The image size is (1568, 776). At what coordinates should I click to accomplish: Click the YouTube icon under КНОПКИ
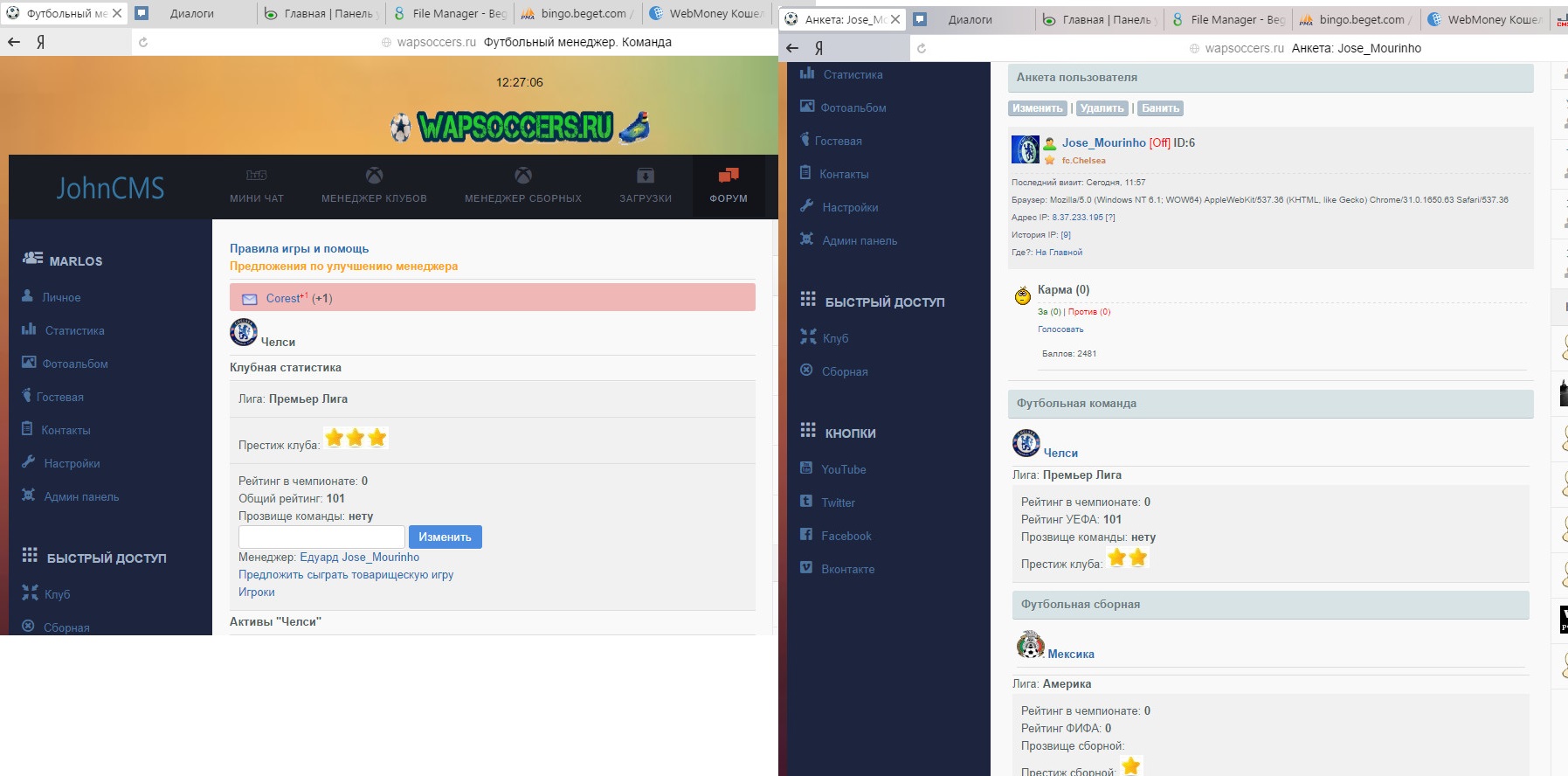[x=806, y=468]
